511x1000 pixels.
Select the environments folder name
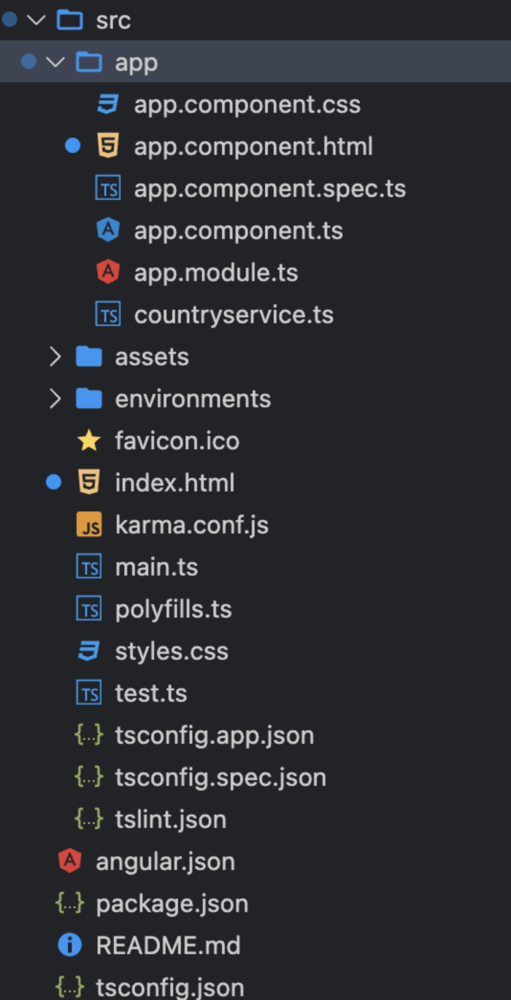tap(193, 399)
